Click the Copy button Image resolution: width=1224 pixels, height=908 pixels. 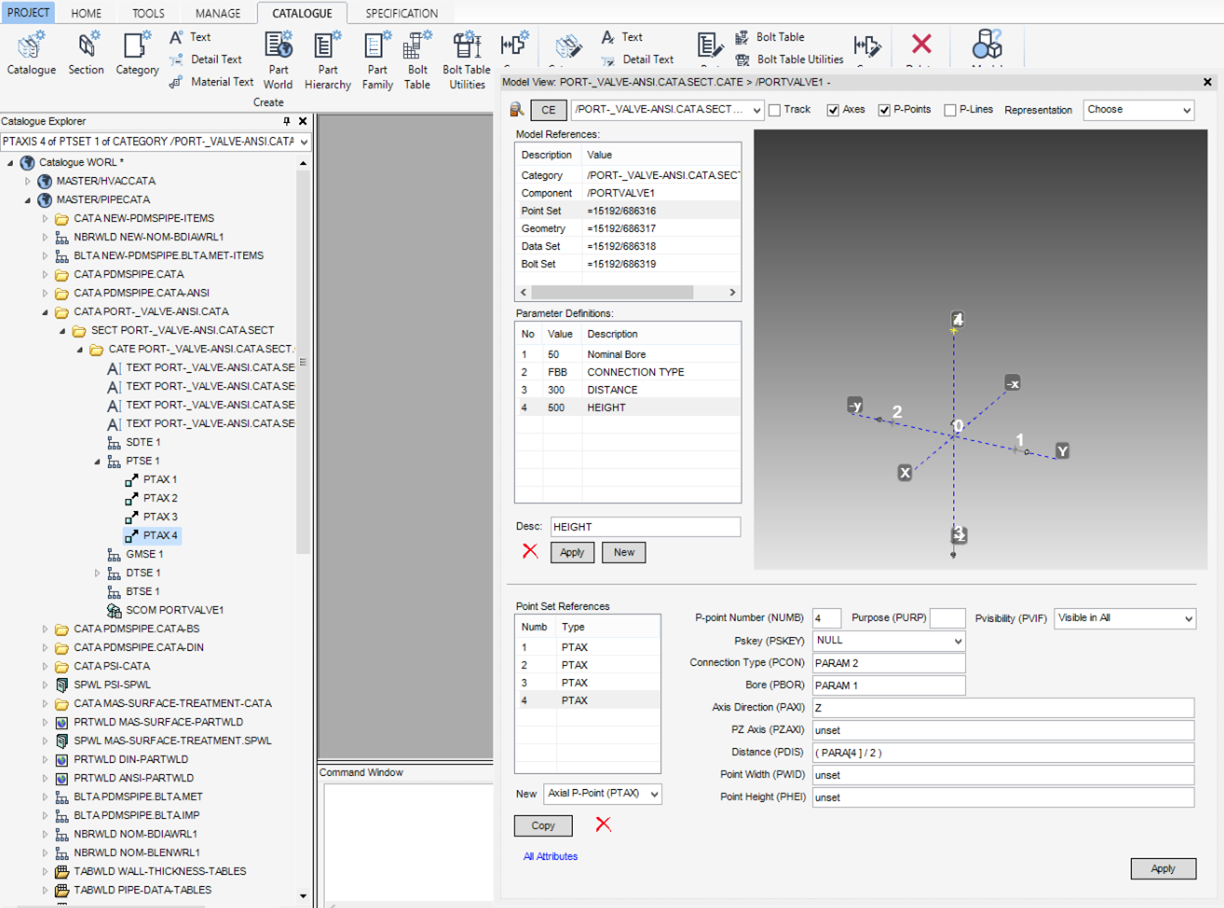pyautogui.click(x=543, y=825)
